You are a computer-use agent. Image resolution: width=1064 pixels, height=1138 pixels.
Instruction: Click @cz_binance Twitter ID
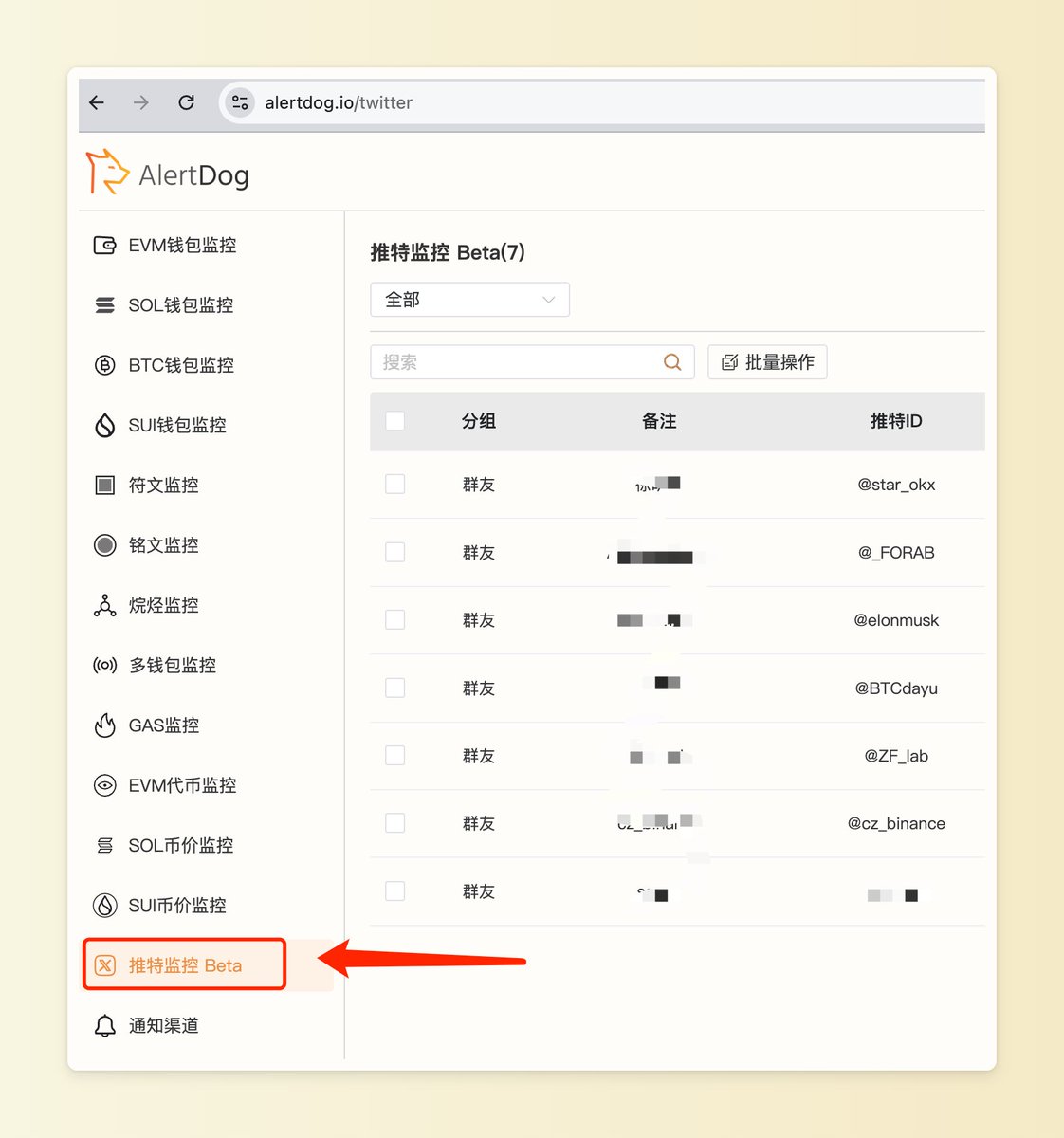(896, 823)
